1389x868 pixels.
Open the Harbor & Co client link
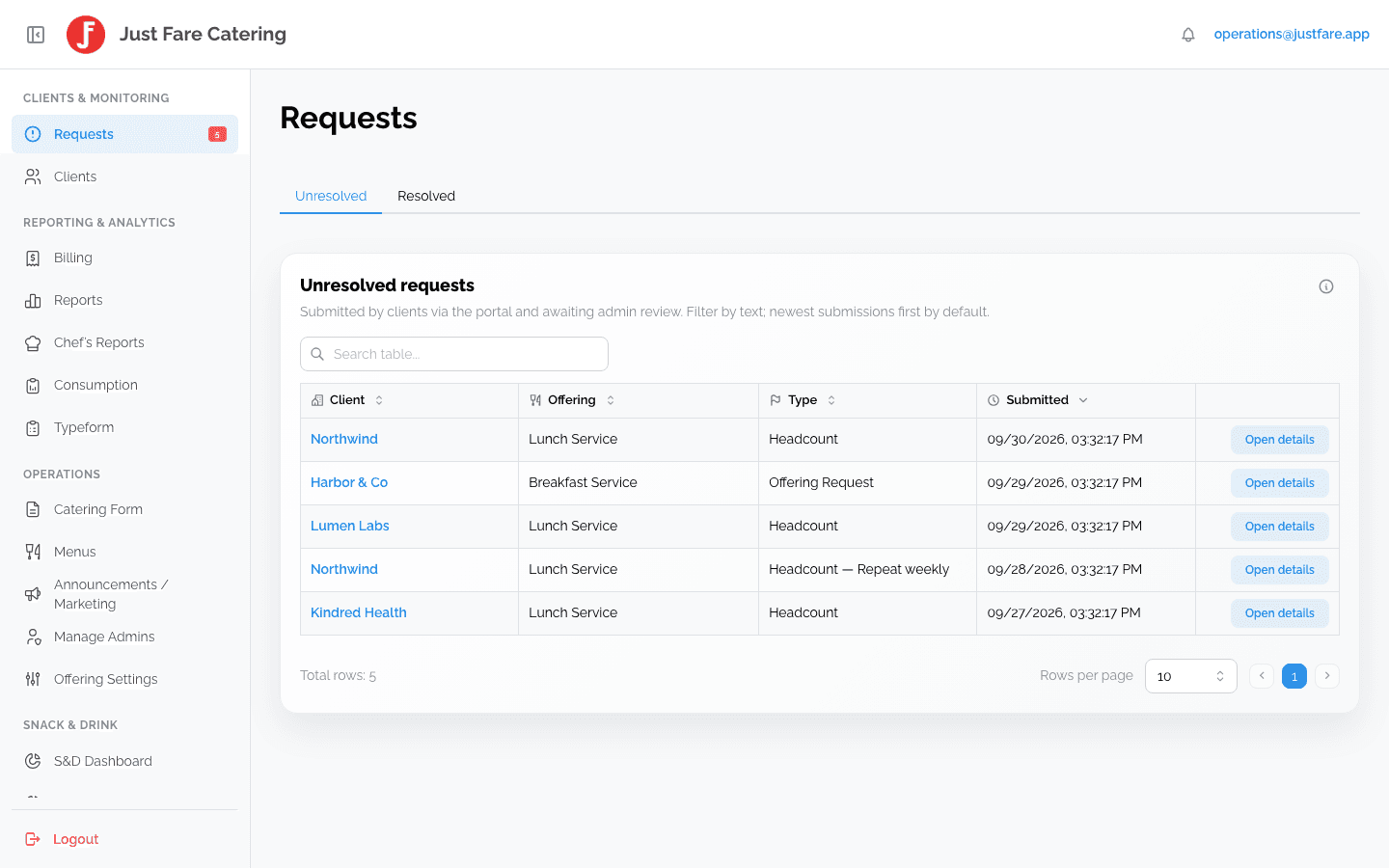pos(349,482)
